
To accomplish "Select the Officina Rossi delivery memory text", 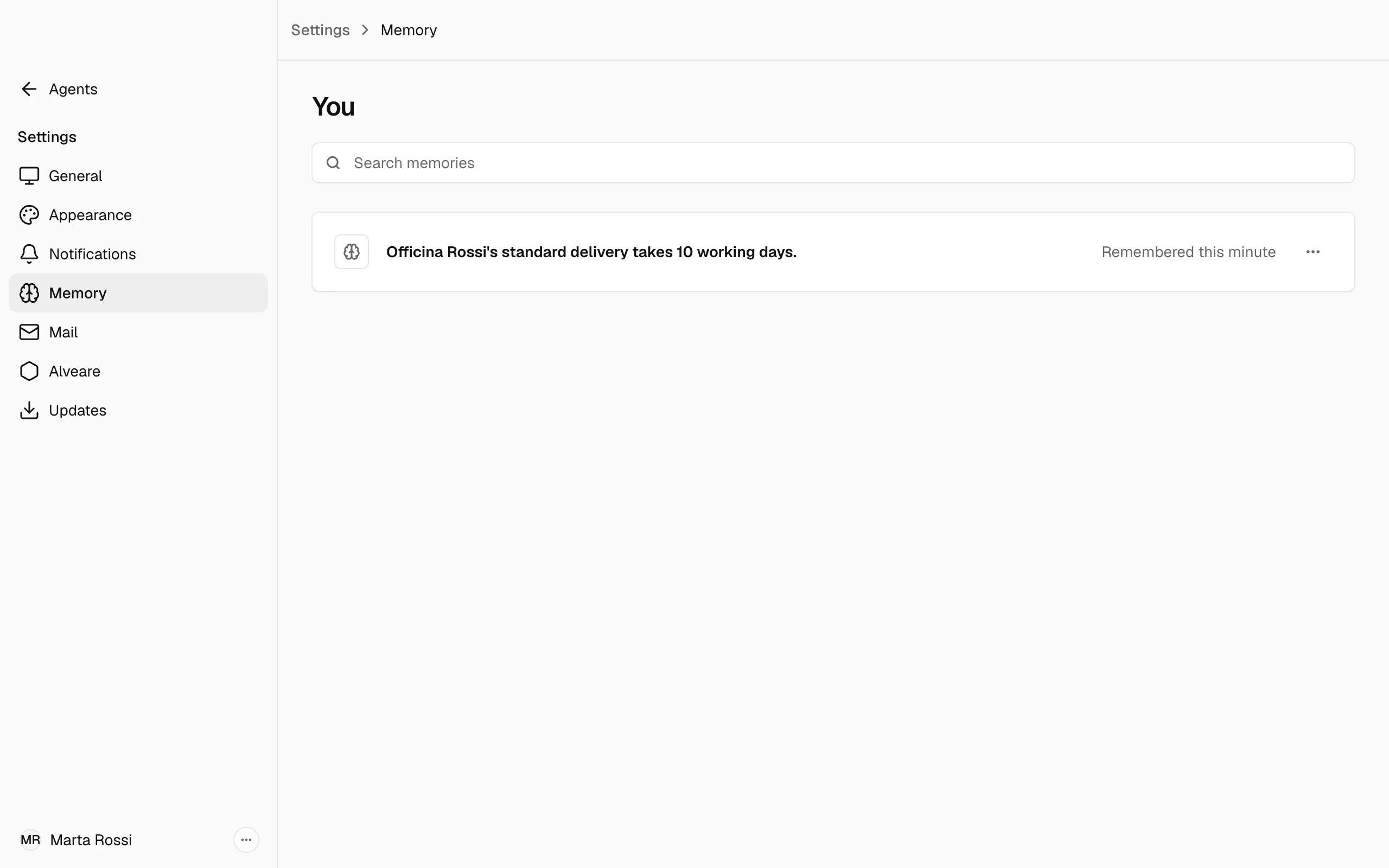I will pyautogui.click(x=591, y=251).
